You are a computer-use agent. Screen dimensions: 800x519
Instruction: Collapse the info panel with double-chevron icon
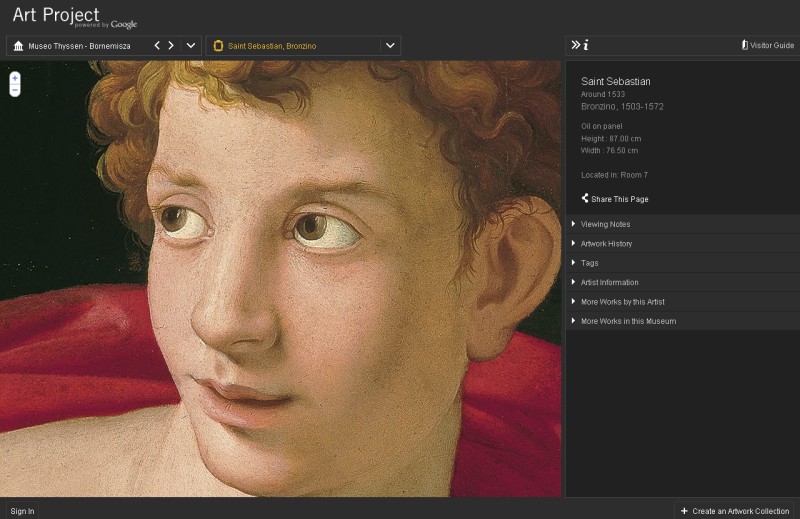[x=575, y=45]
